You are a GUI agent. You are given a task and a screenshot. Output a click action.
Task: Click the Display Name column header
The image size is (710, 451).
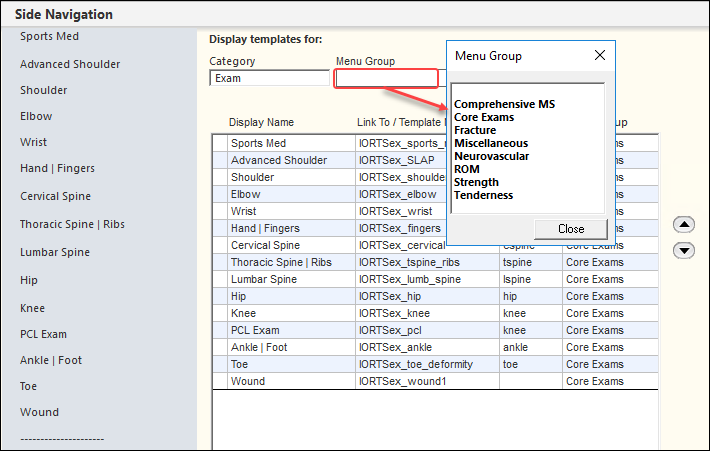(x=261, y=122)
